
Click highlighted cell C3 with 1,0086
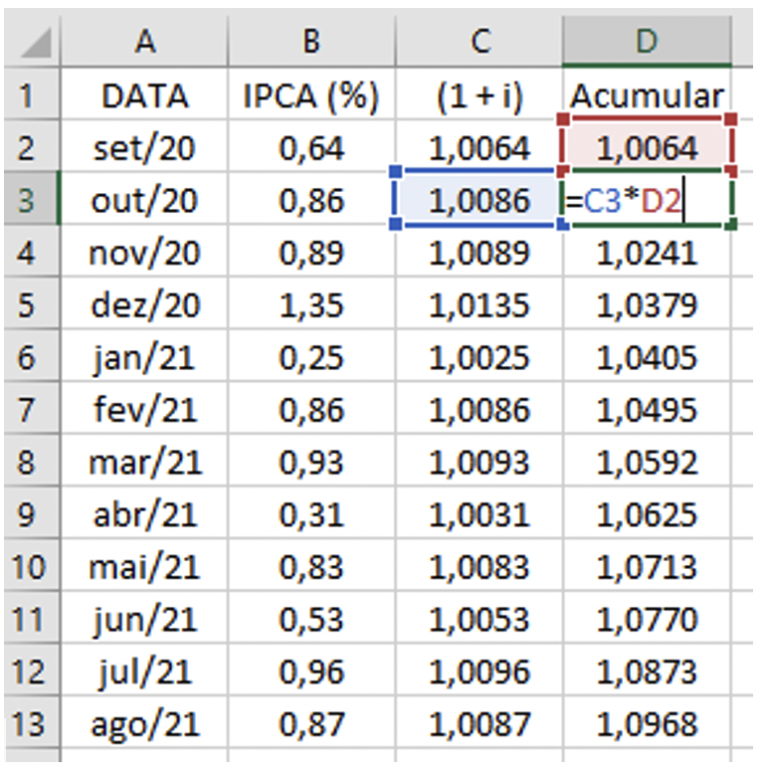pyautogui.click(x=479, y=199)
